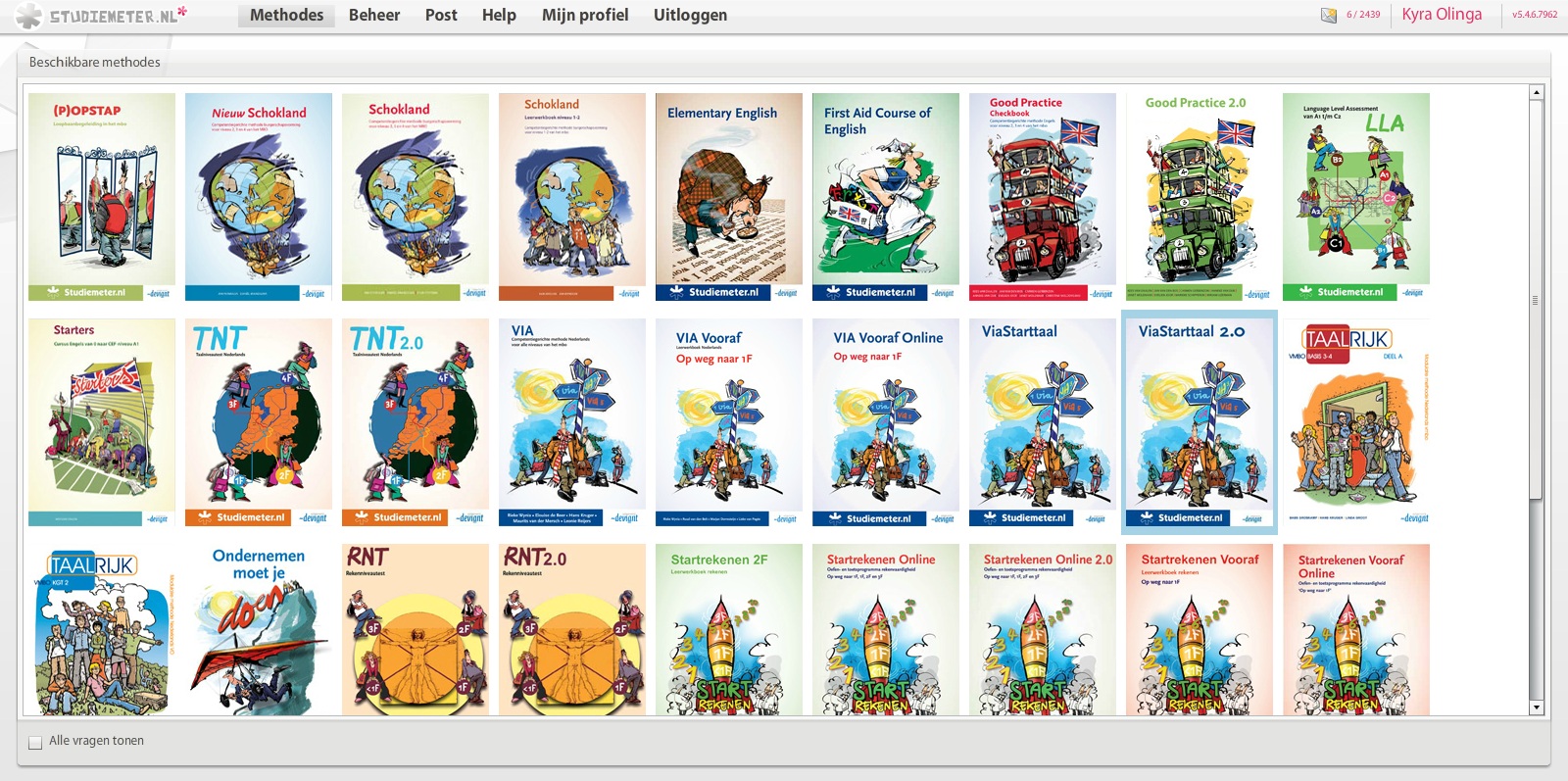Open the RNT Rekenniveautest cover

[x=416, y=629]
